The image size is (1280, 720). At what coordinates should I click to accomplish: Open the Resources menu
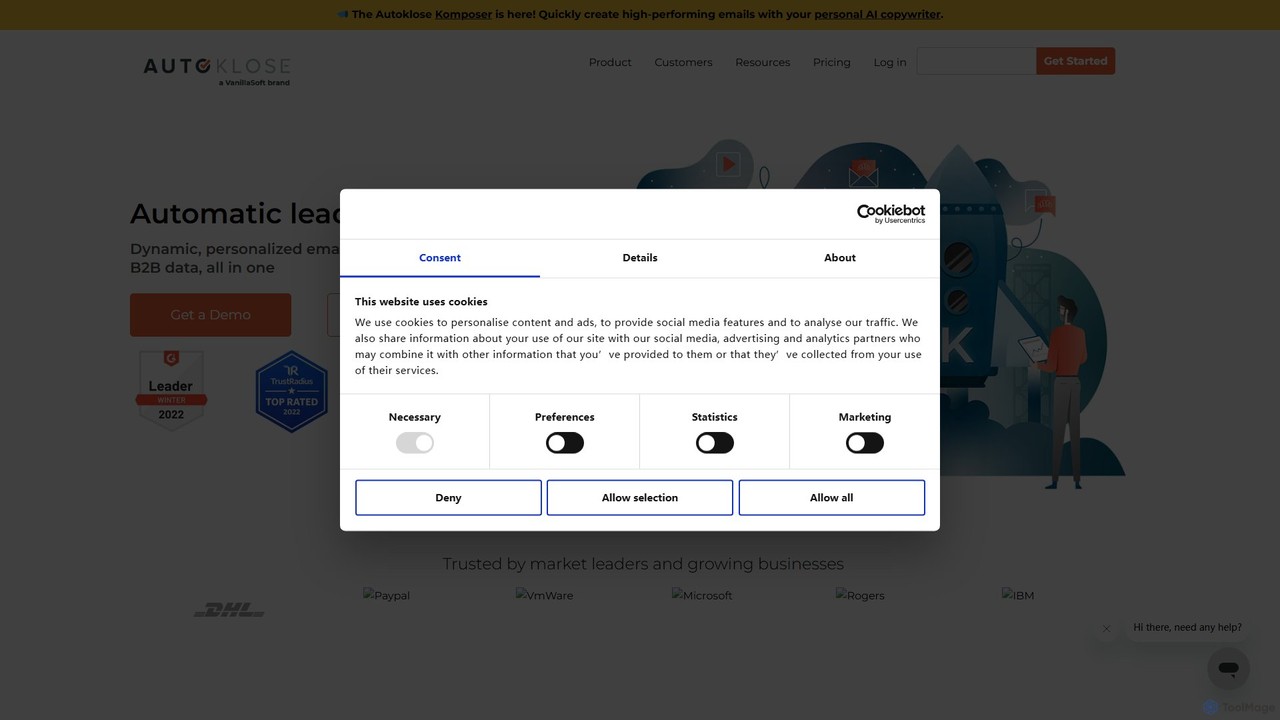point(763,62)
